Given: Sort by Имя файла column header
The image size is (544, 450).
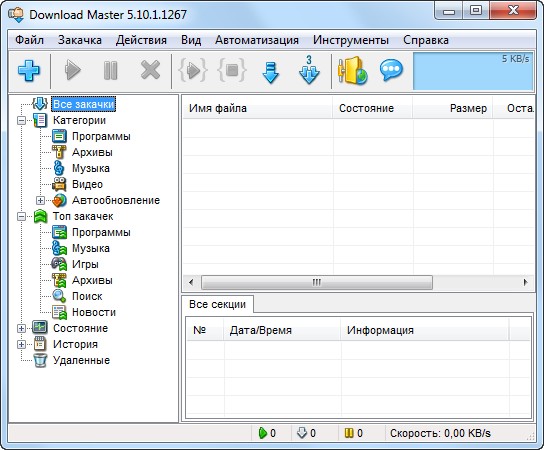Looking at the screenshot, I should (x=257, y=108).
